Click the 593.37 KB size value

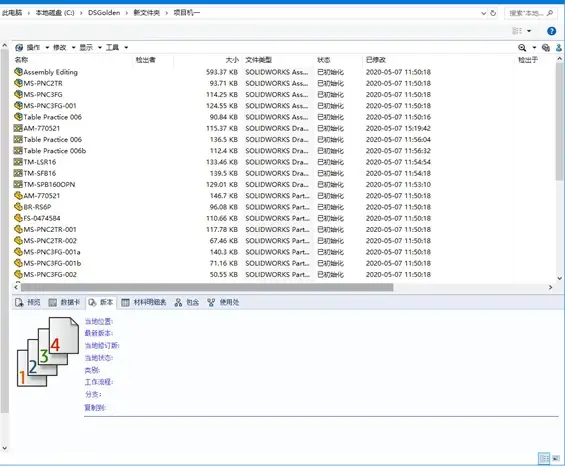coord(222,72)
